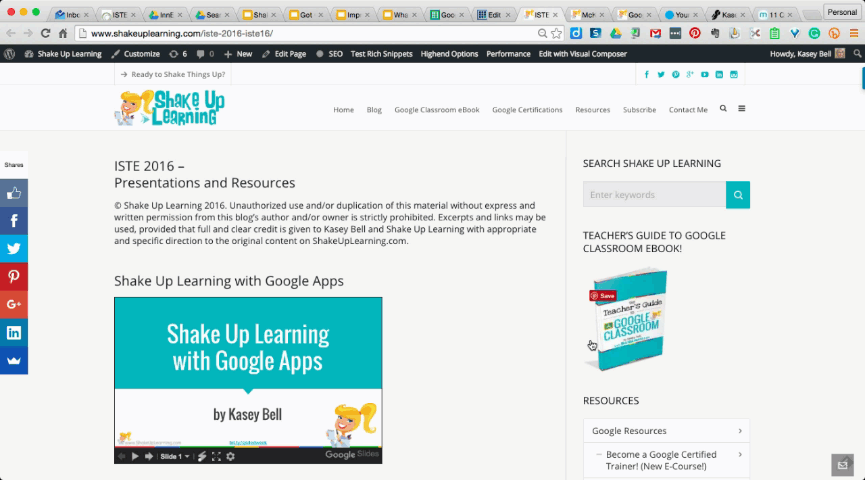Click the Enter keywords search field
Viewport: 865px width, 480px height.
[x=654, y=195]
